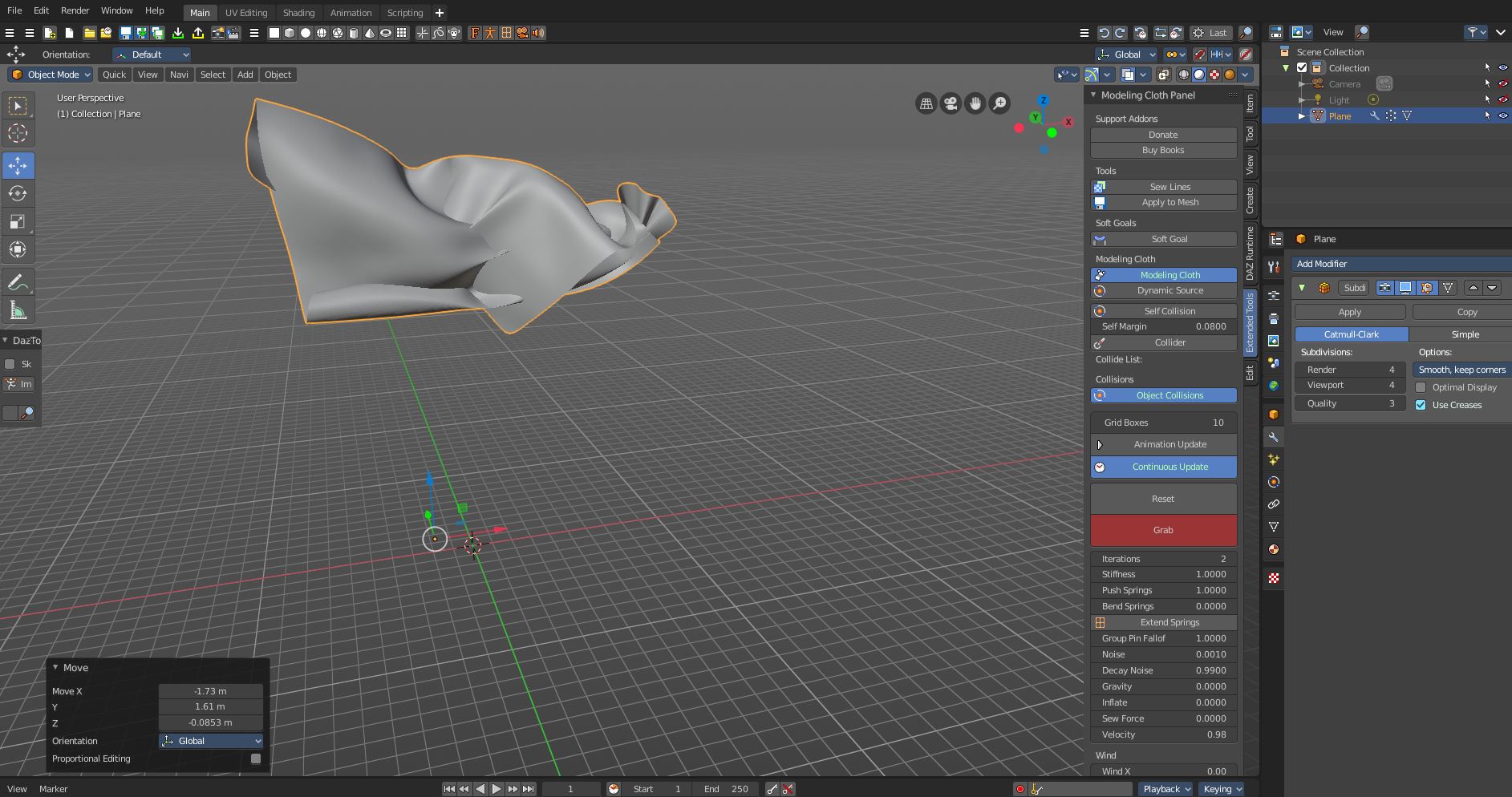This screenshot has height=797, width=1512.
Task: Collapse the Move operator panel
Action: (55, 667)
